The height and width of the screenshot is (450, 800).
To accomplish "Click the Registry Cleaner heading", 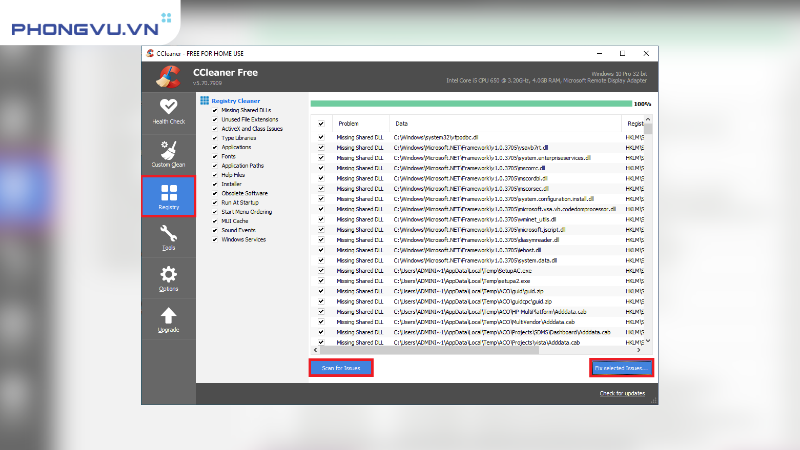I will click(x=236, y=101).
